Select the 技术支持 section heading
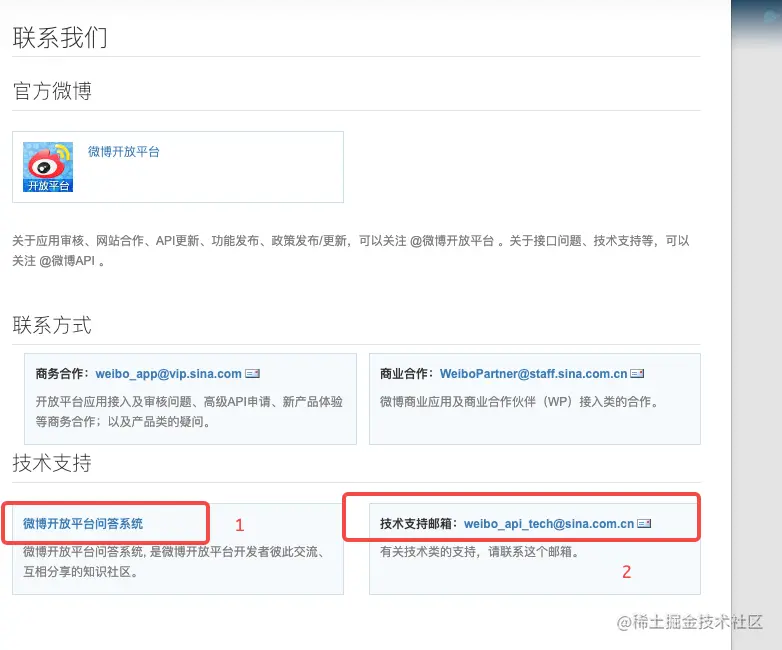The height and width of the screenshot is (650, 782). tap(52, 462)
